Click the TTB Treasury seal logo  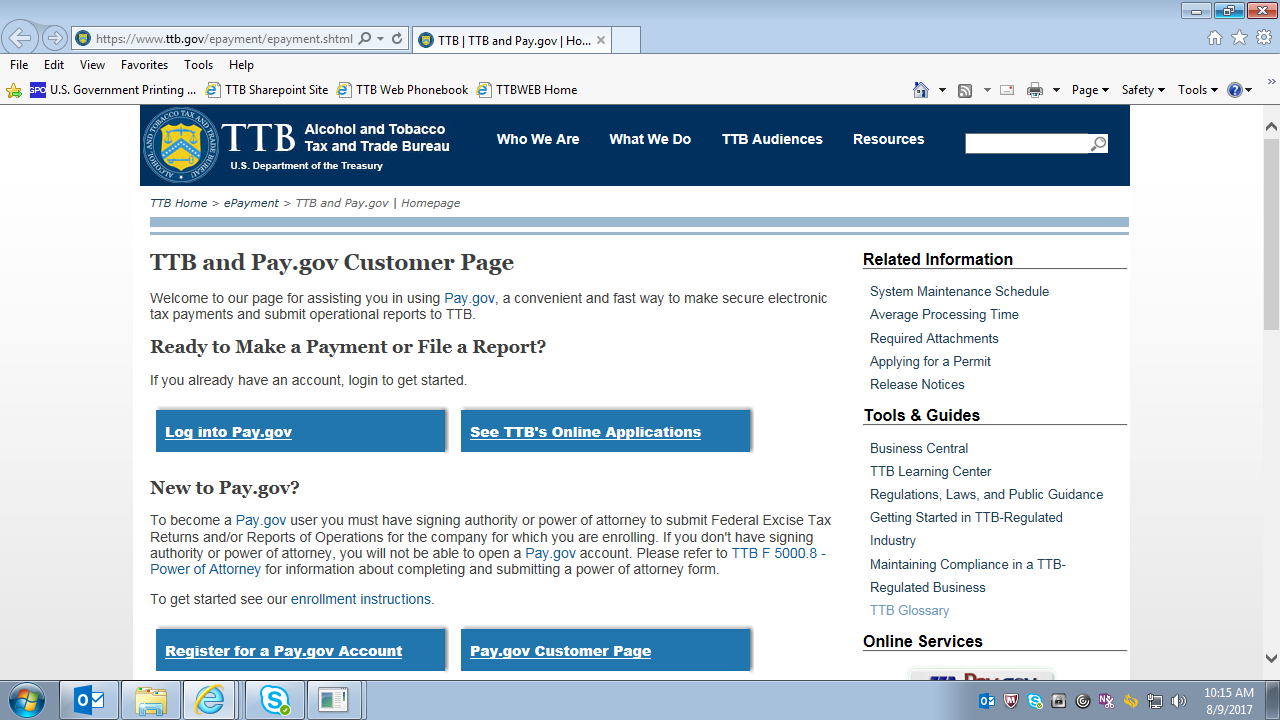pos(180,145)
